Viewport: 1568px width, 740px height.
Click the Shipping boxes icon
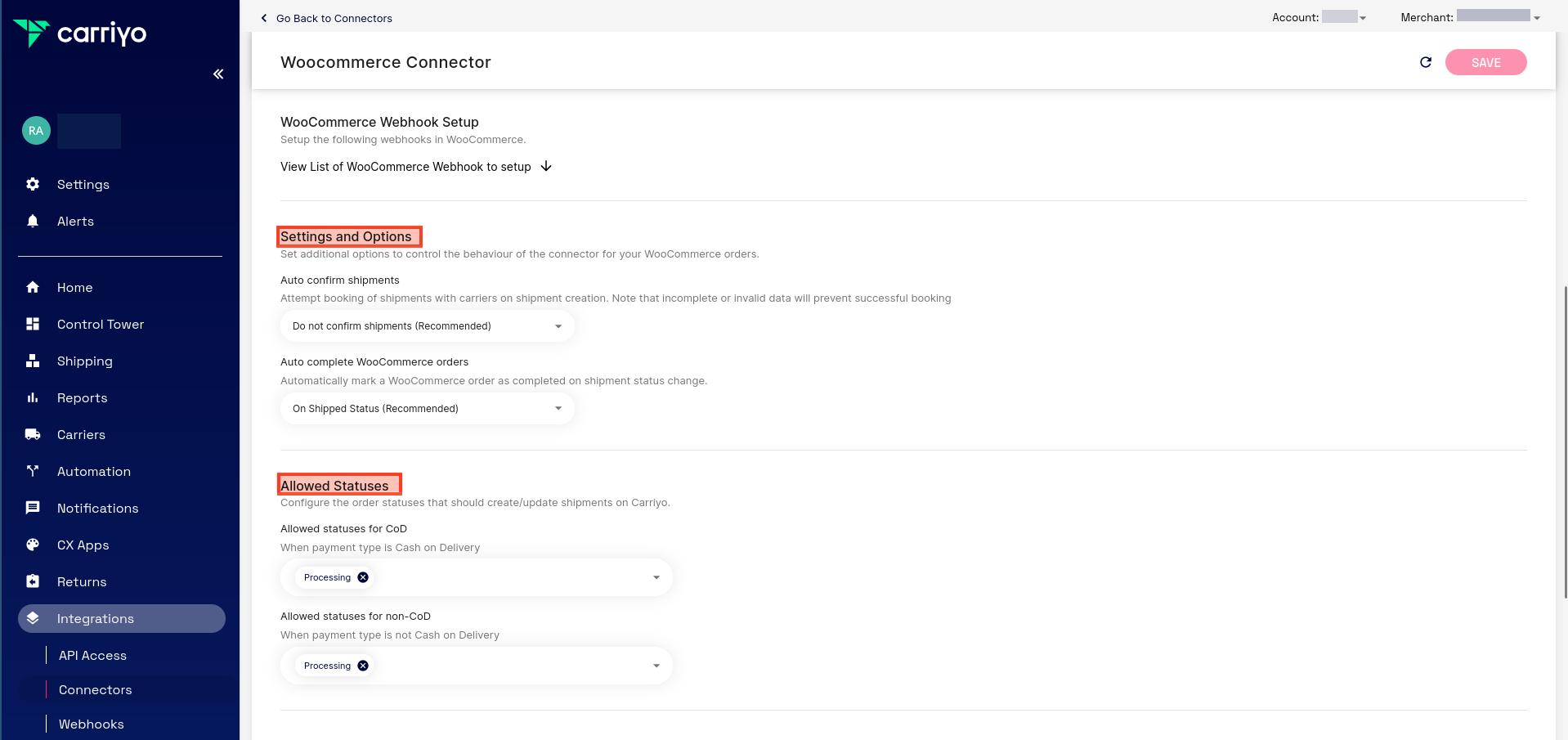(x=33, y=361)
